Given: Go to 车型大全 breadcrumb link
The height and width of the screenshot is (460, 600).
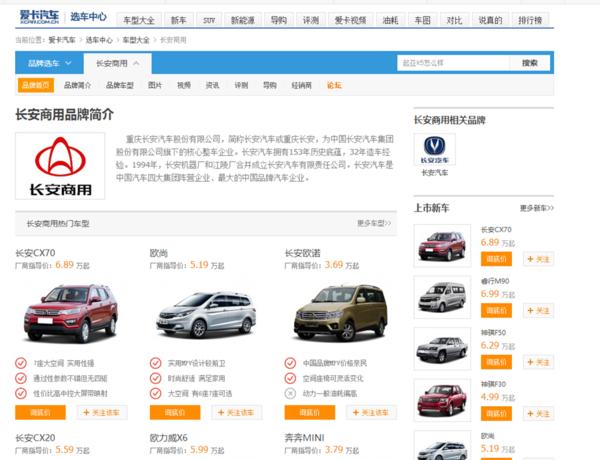Looking at the screenshot, I should [x=136, y=40].
